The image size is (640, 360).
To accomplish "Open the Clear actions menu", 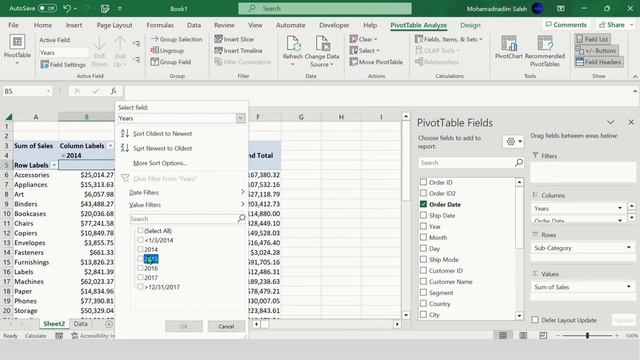I will tap(363, 39).
